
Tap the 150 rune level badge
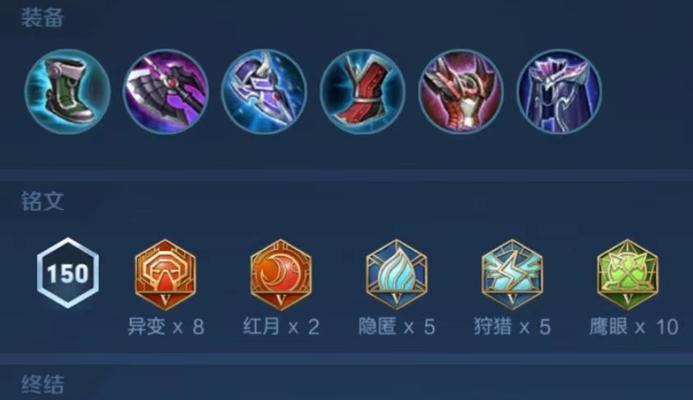[x=68, y=273]
